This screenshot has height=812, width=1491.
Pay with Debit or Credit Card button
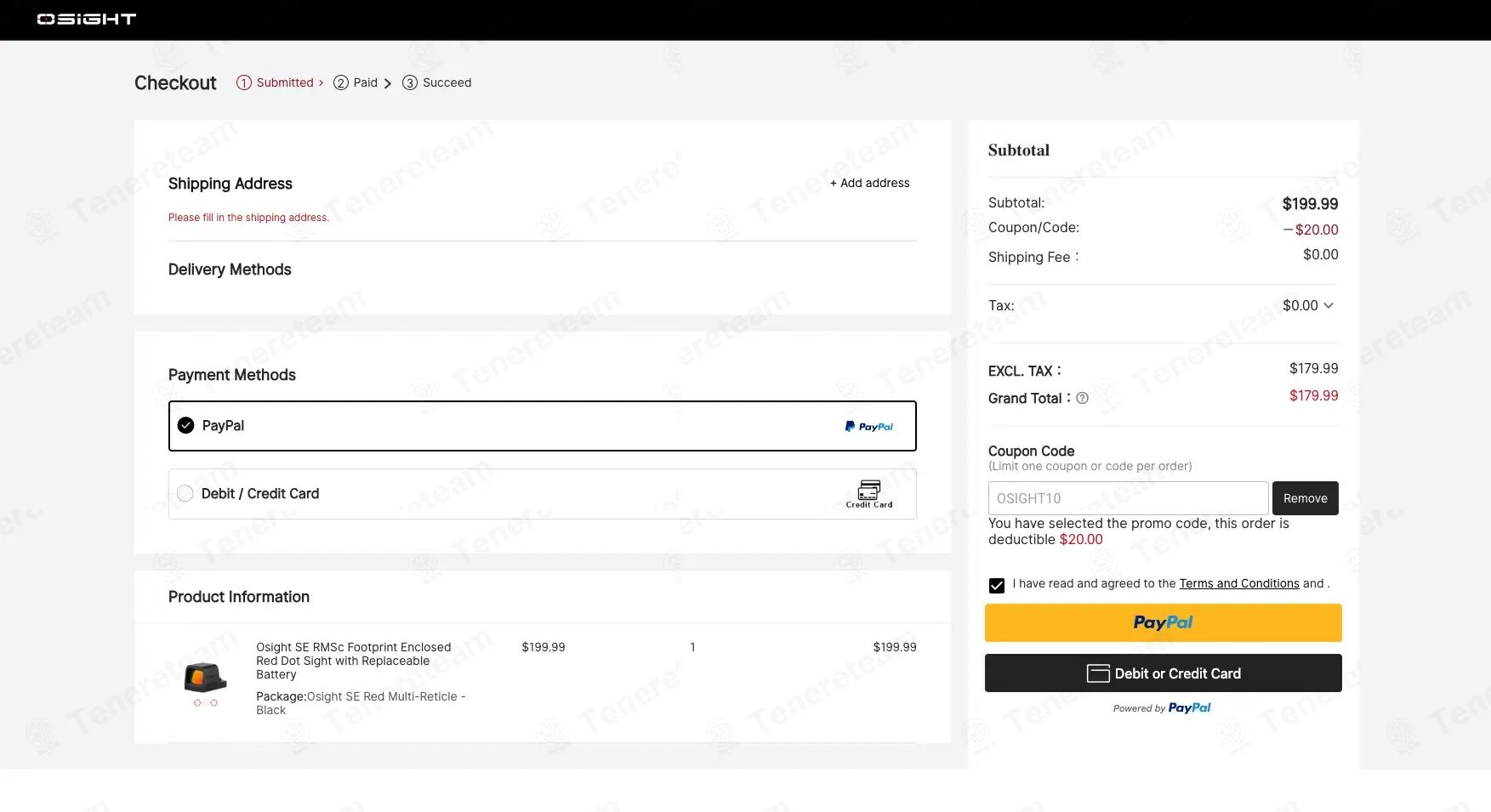[1163, 673]
